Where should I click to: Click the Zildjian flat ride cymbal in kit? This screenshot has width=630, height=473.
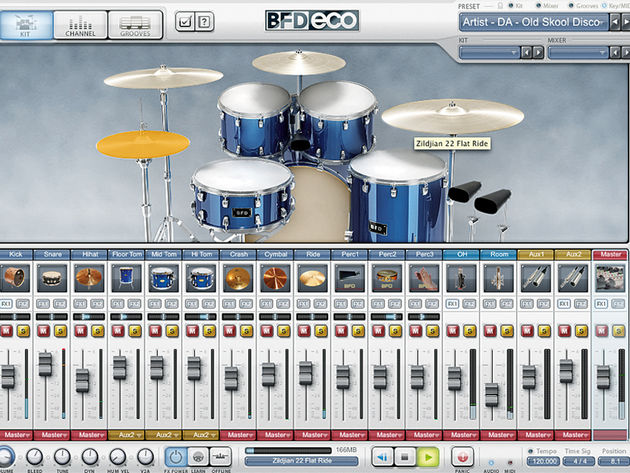453,117
